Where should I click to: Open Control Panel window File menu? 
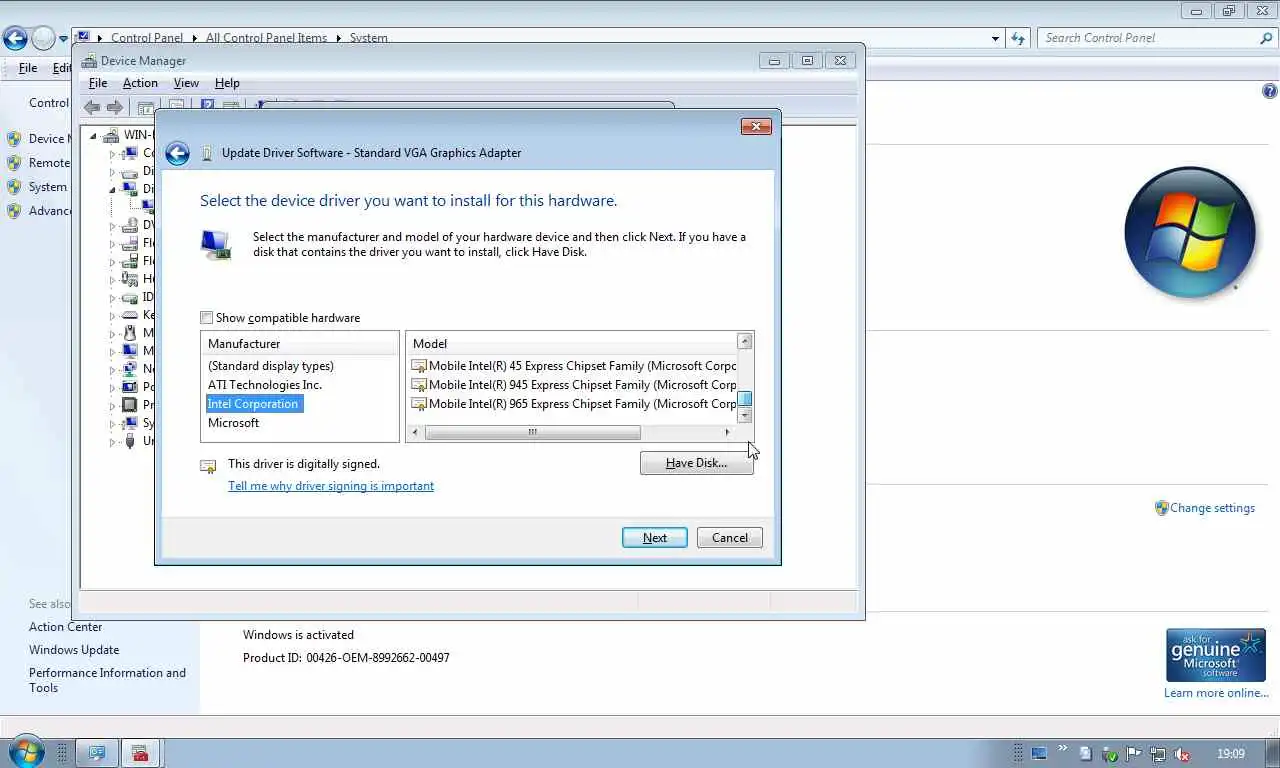[x=28, y=68]
